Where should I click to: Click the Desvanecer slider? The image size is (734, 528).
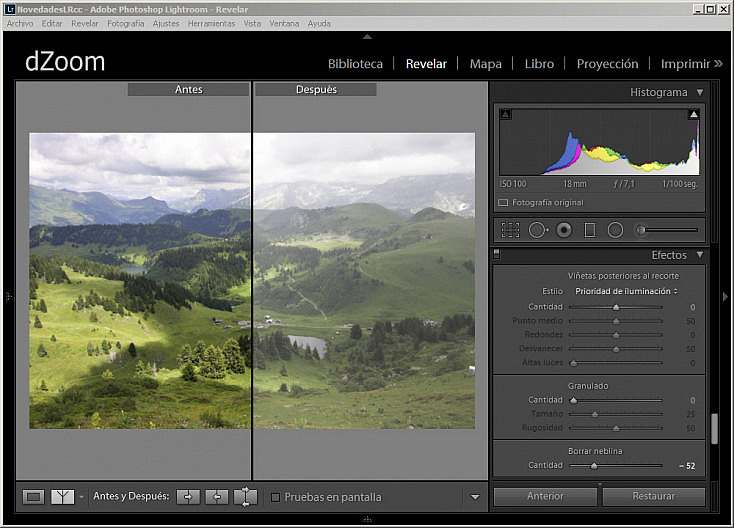616,349
